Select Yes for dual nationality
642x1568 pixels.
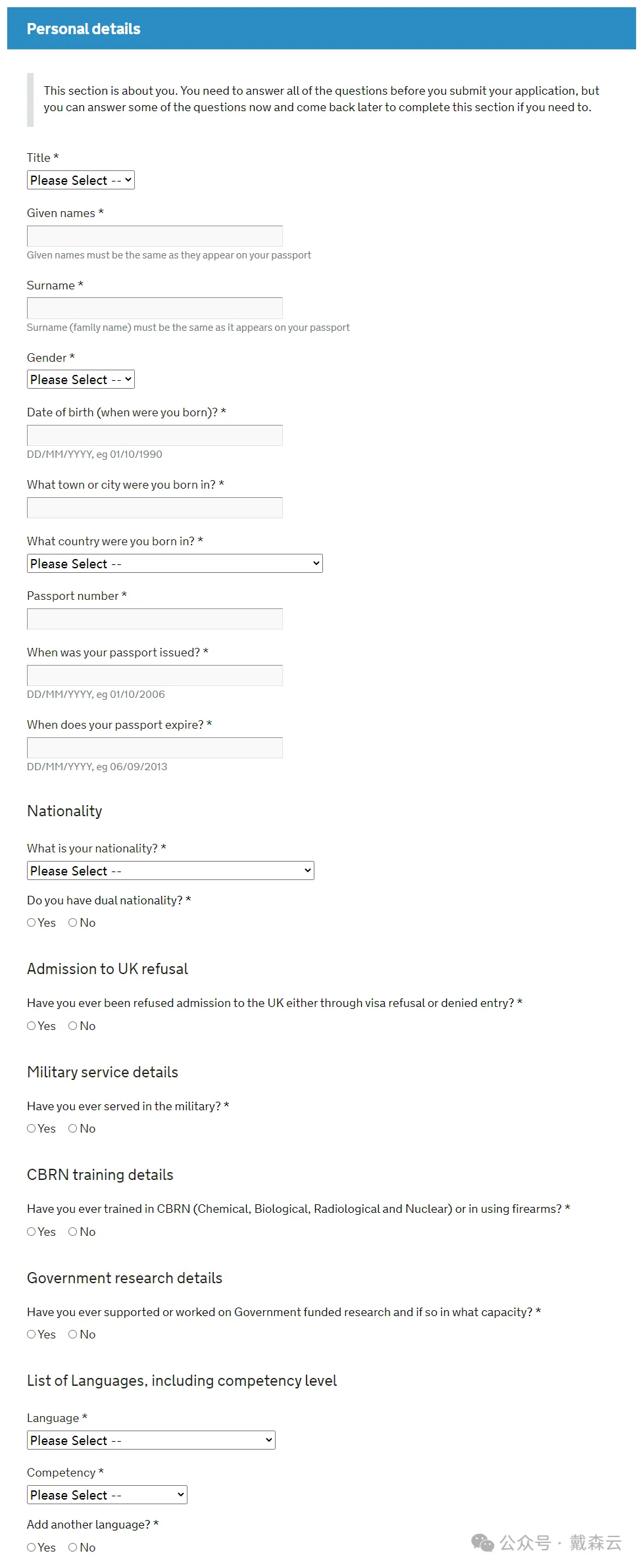point(32,923)
